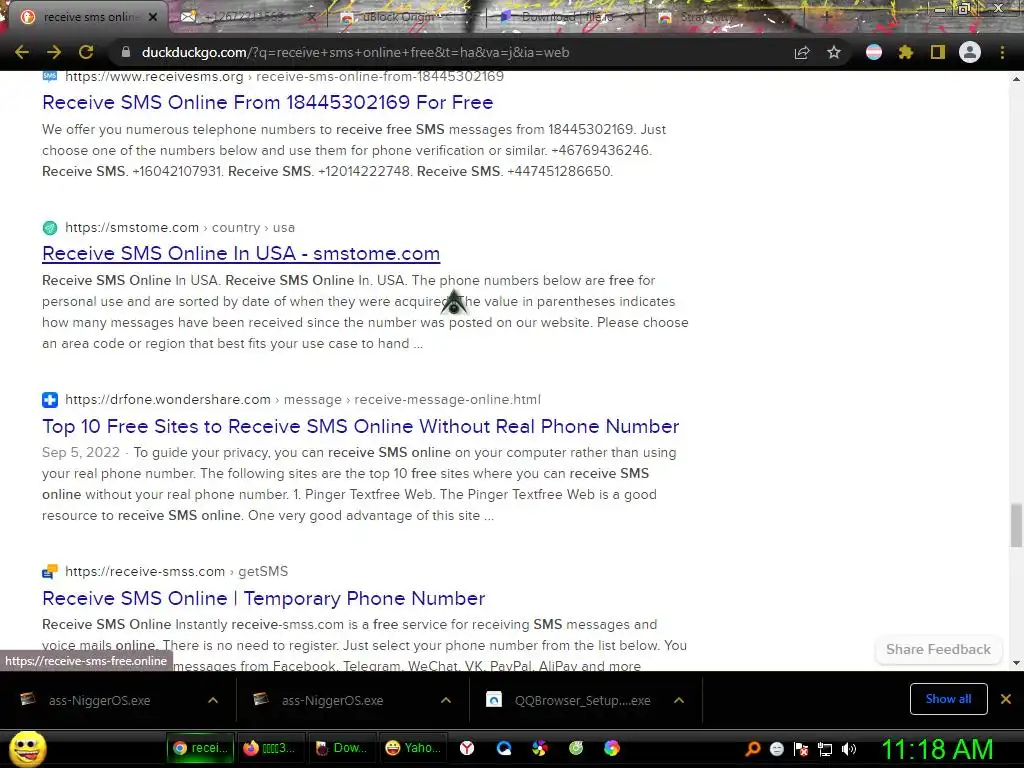Viewport: 1024px width, 768px height.
Task: Click the 11:18 AM clock
Action: click(938, 750)
